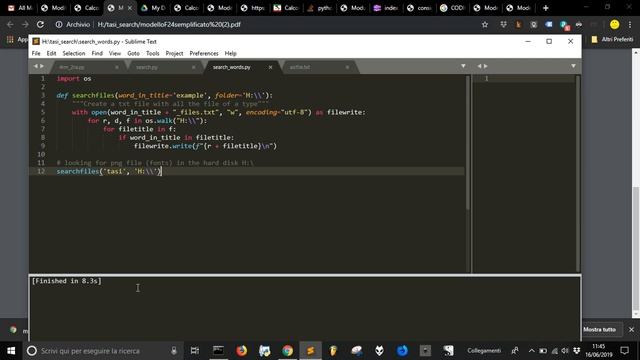640x360 pixels.
Task: Open the blue Firefox Developer taskbar icon
Action: click(402, 351)
